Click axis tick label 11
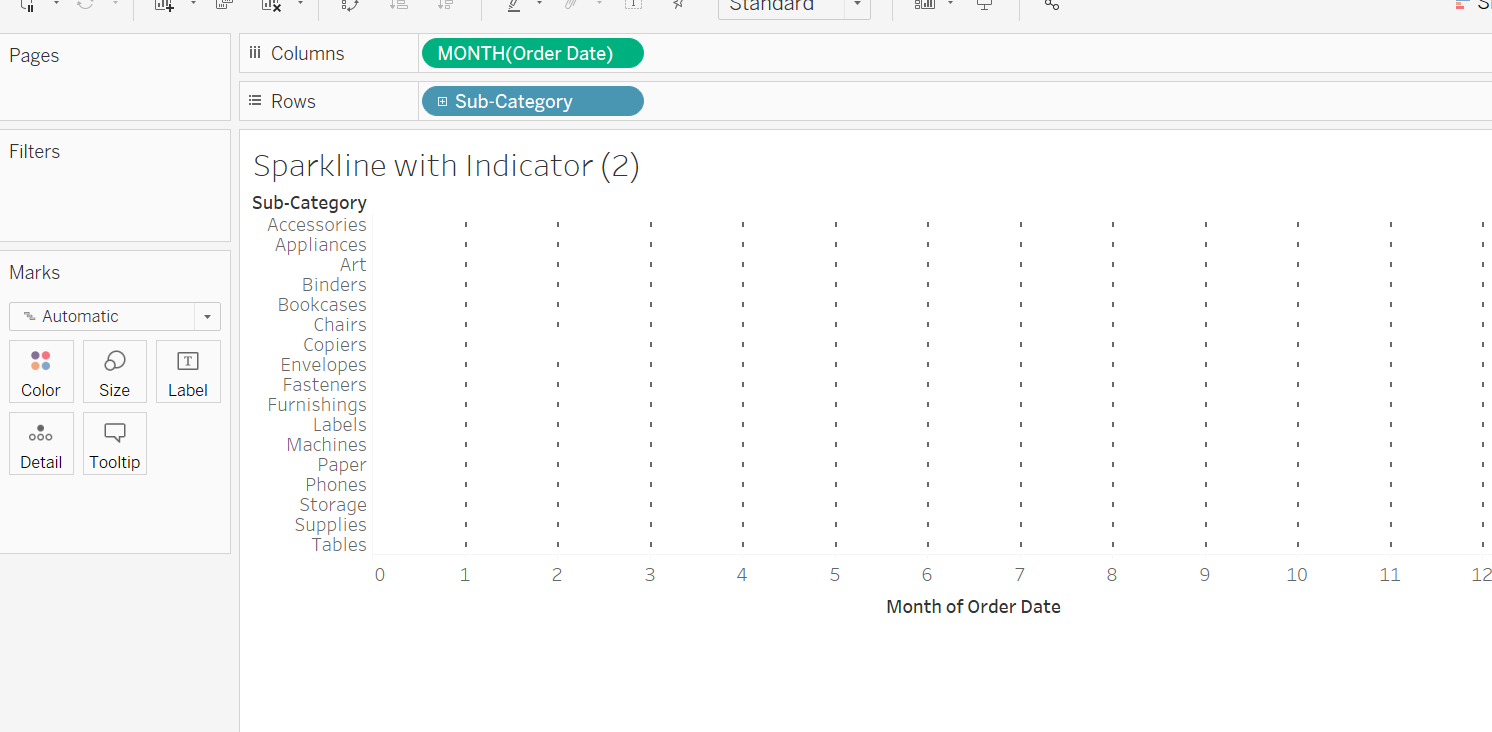 1390,575
